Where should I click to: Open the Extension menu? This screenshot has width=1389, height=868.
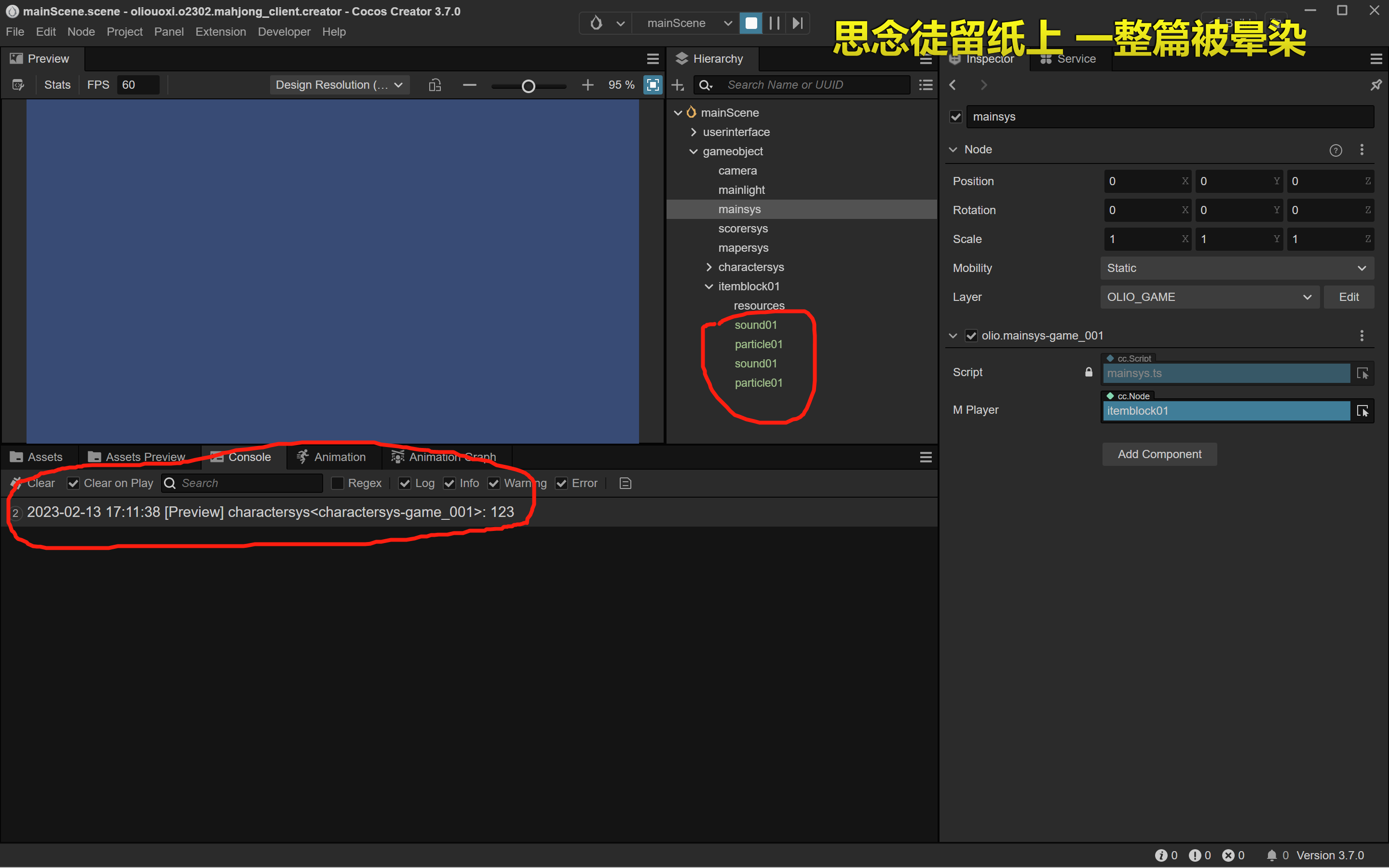point(220,31)
